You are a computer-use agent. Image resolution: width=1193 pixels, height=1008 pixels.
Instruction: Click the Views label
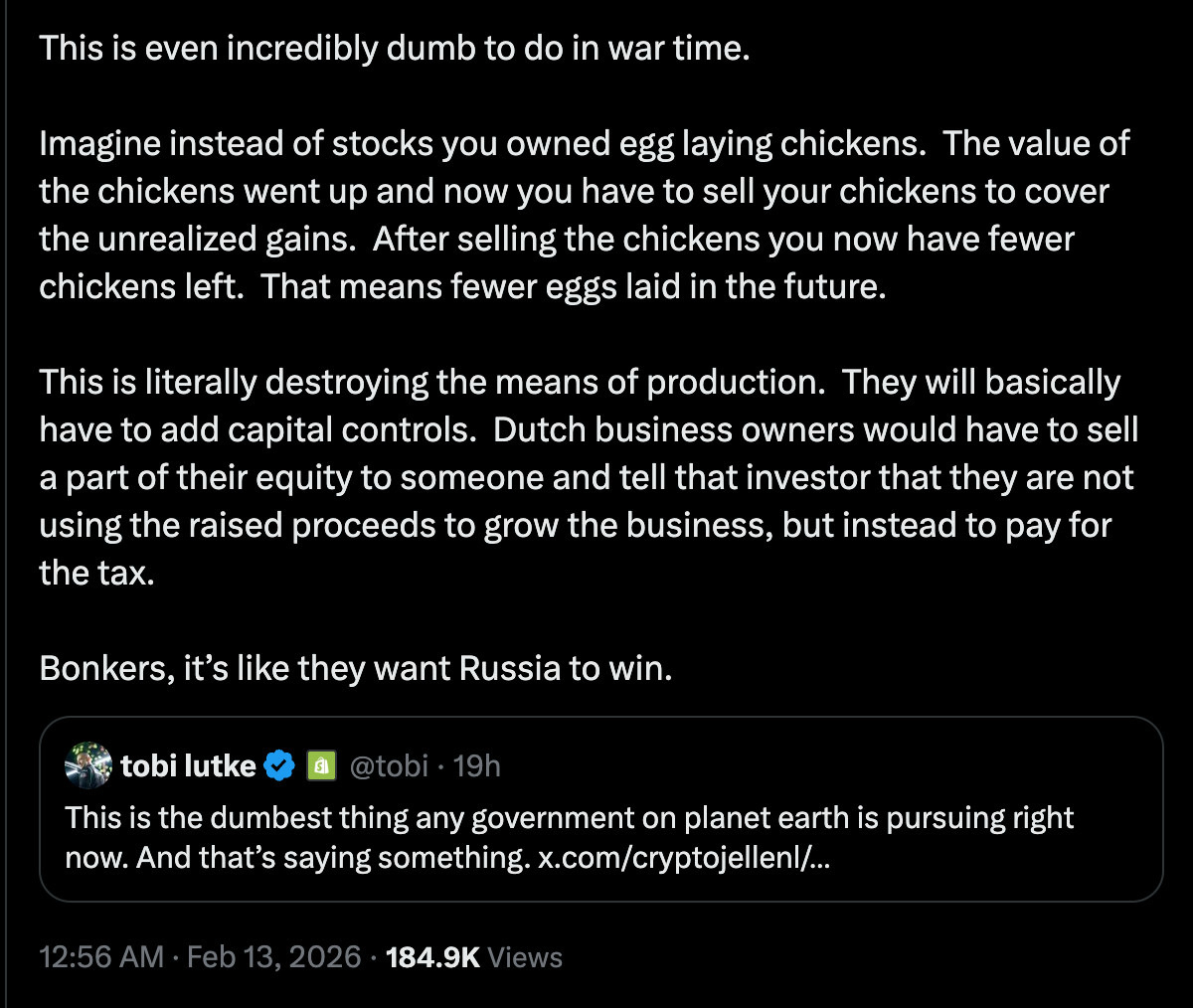click(x=525, y=957)
